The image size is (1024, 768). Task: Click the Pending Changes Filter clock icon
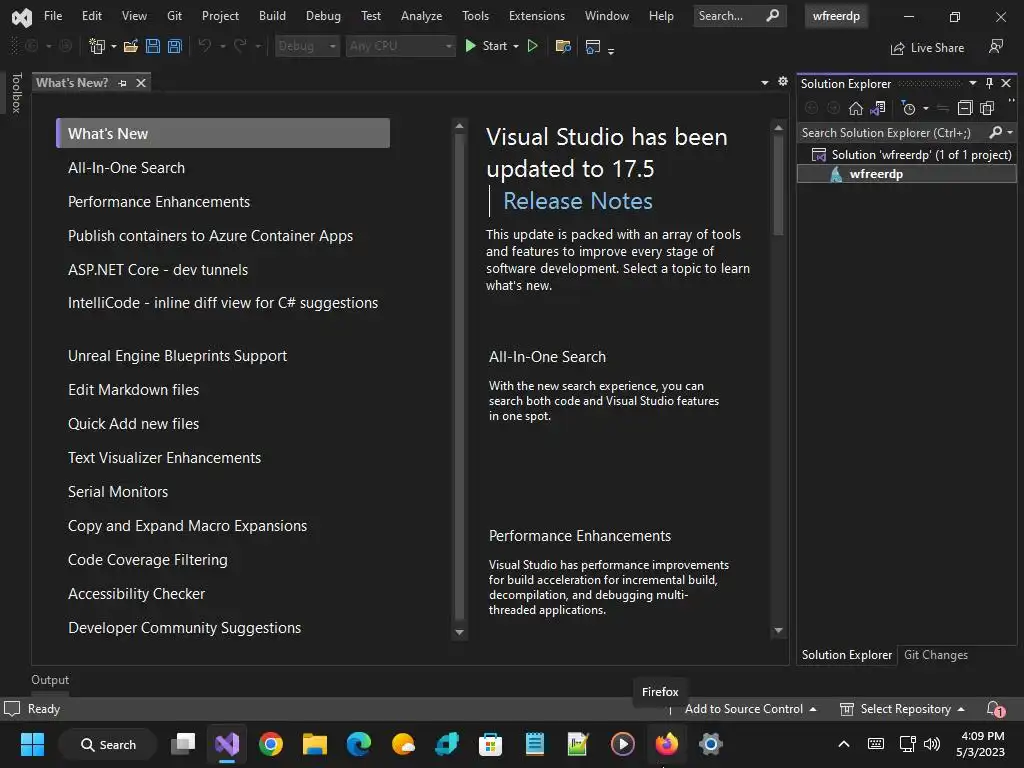(908, 108)
